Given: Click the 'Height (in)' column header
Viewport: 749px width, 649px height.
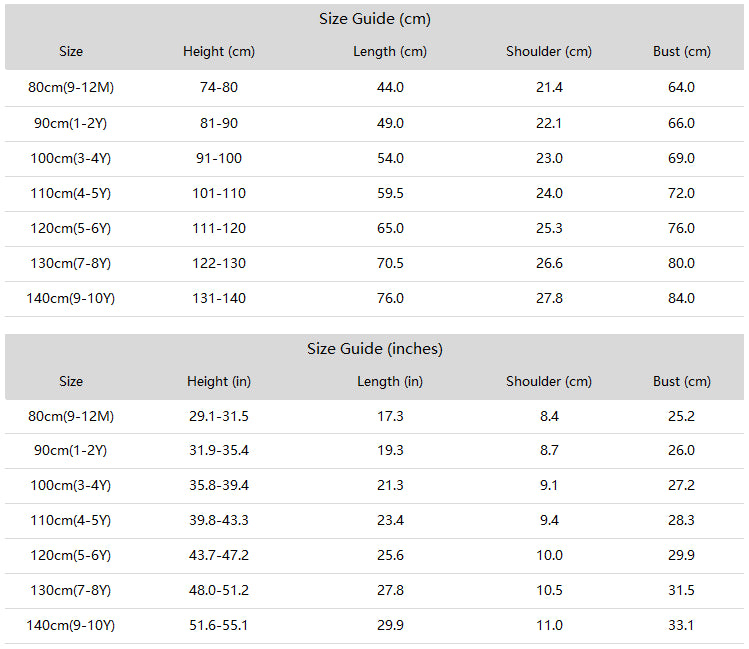Looking at the screenshot, I should (x=219, y=381).
